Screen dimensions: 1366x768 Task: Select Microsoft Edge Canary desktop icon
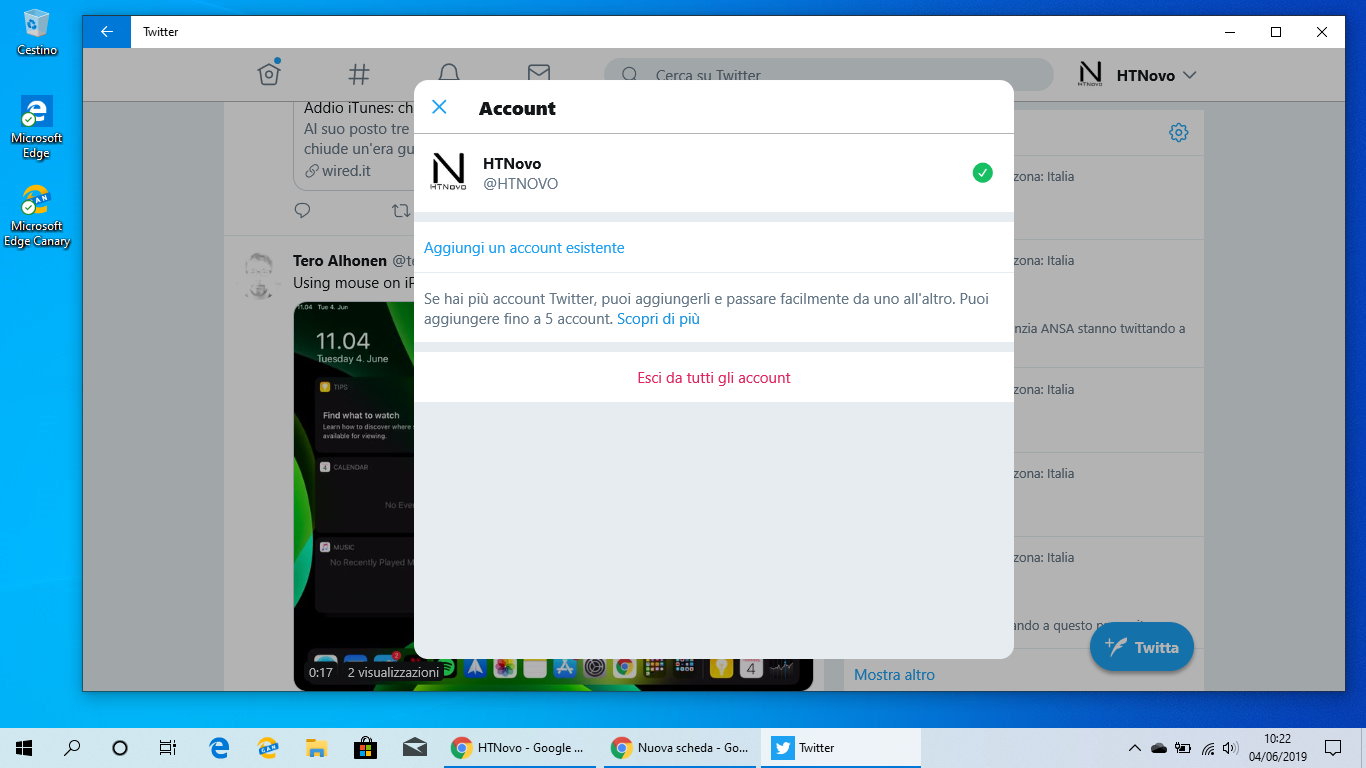37,215
